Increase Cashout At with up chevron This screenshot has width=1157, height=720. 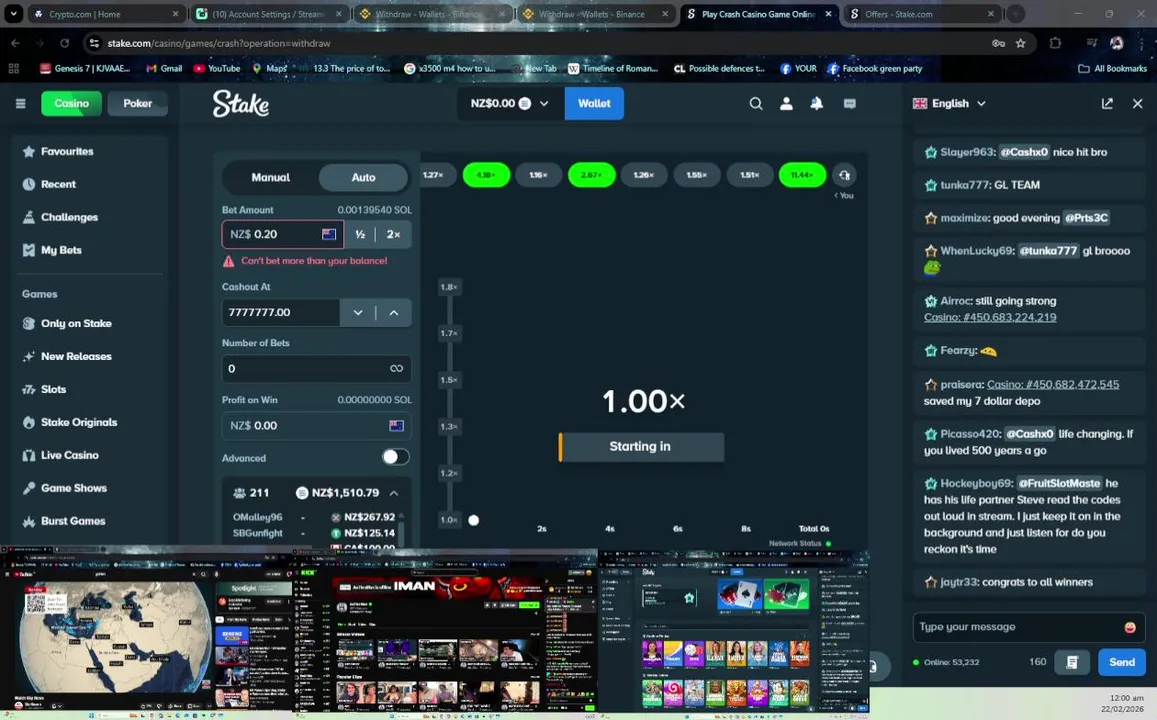[394, 313]
